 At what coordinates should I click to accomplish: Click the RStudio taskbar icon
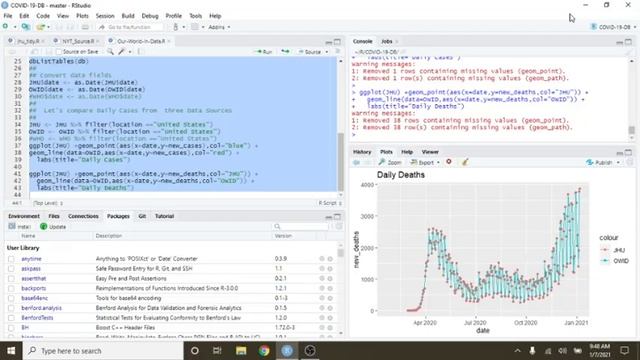click(287, 351)
